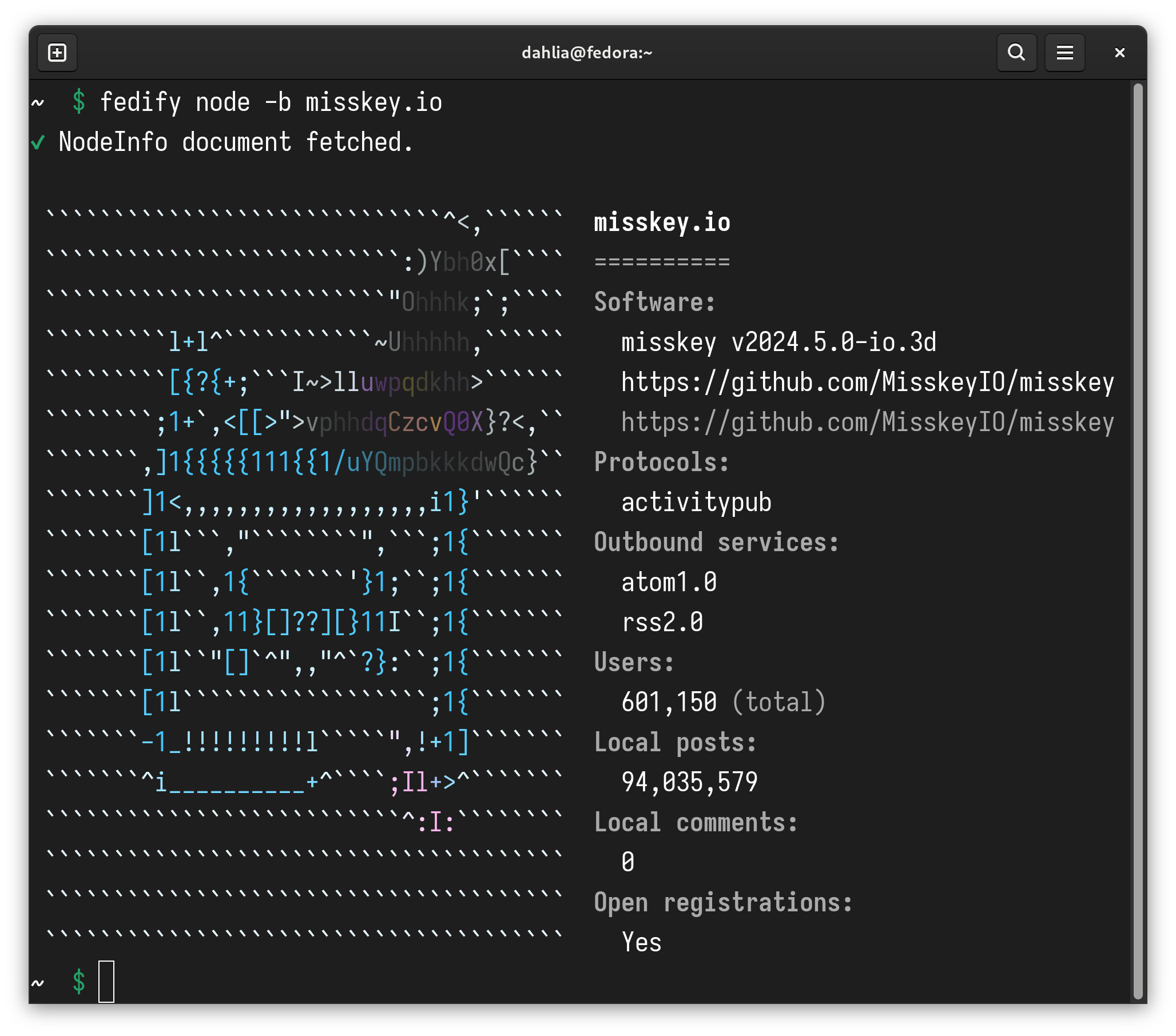Viewport: 1176px width, 1036px height.
Task: Click the cursor block at bottom prompt
Action: (106, 981)
